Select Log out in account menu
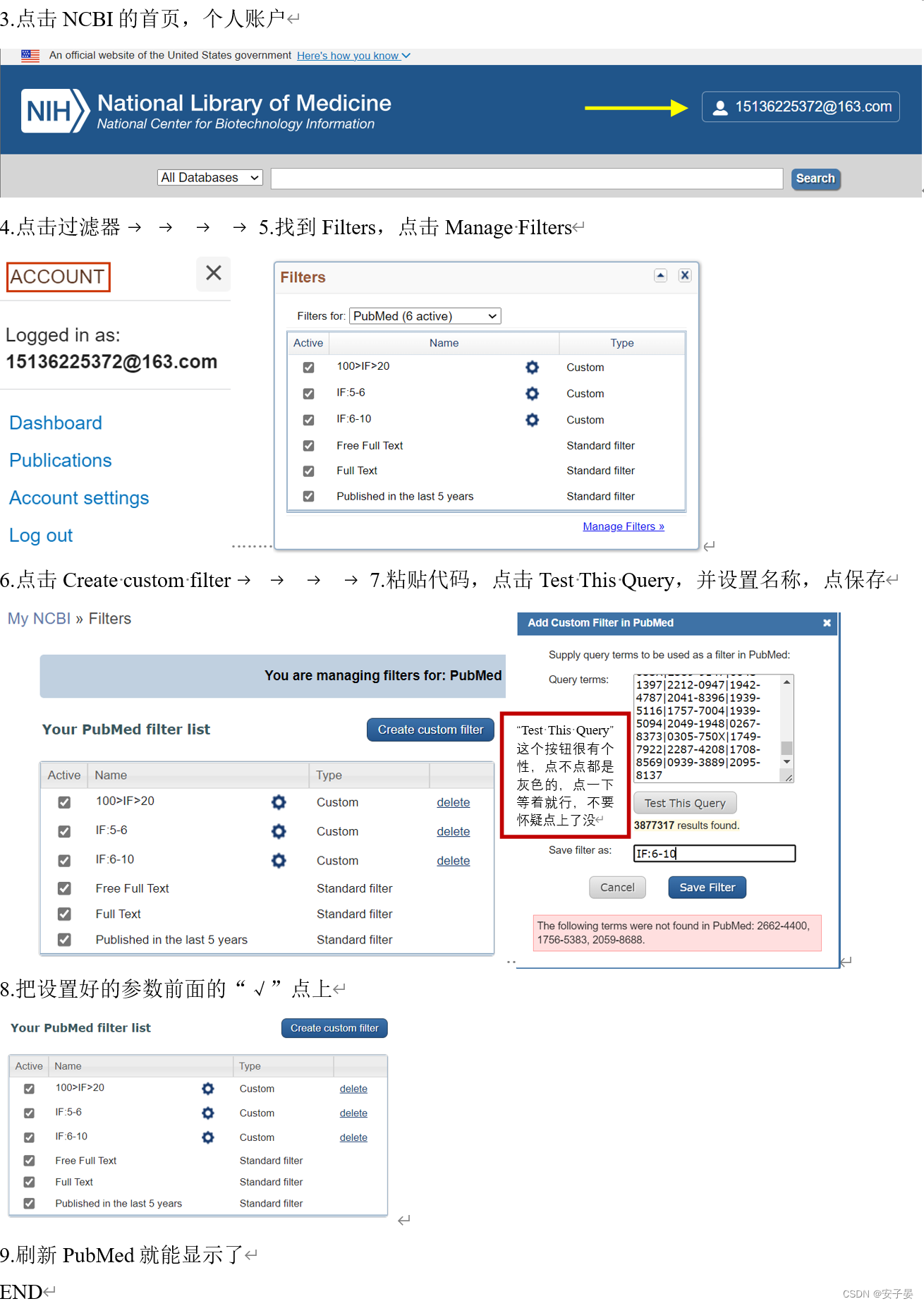Screen dimensions: 924x1306 coord(41,536)
